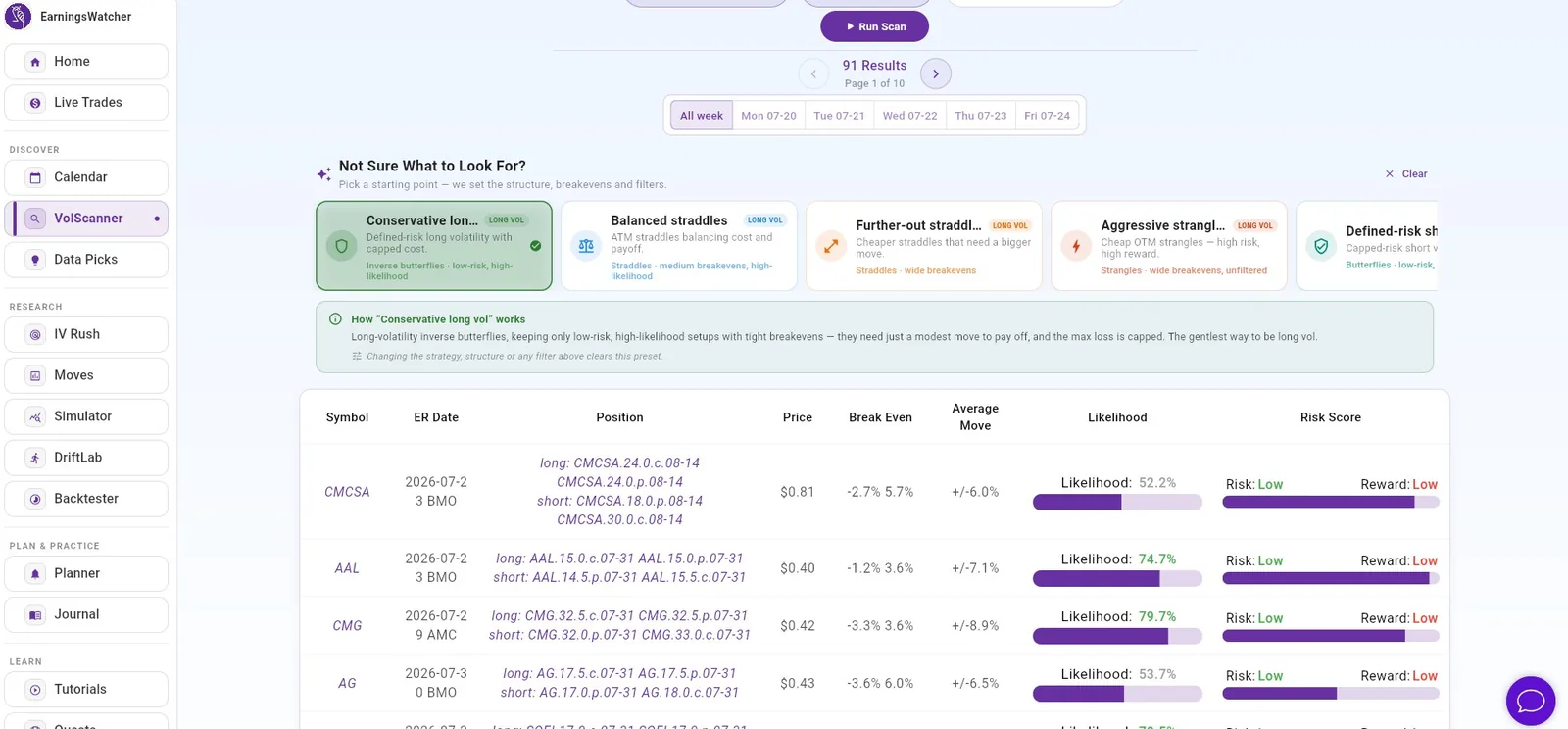Select VolScanner in the sidebar

tap(86, 219)
